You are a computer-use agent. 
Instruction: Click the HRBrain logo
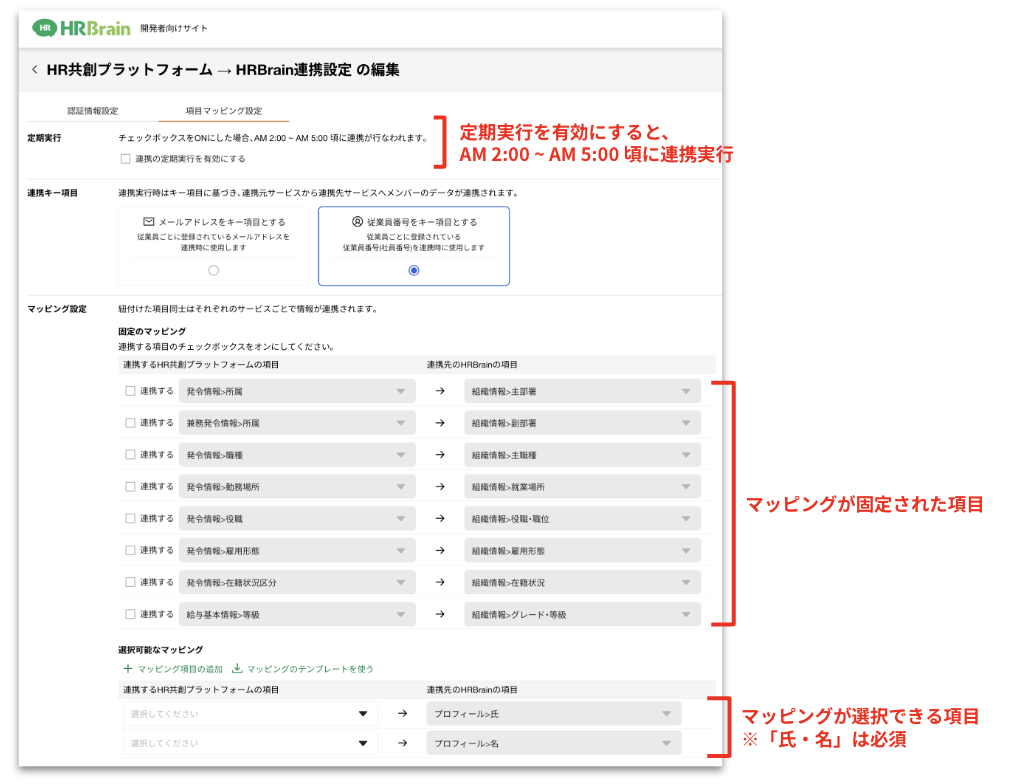(x=82, y=28)
